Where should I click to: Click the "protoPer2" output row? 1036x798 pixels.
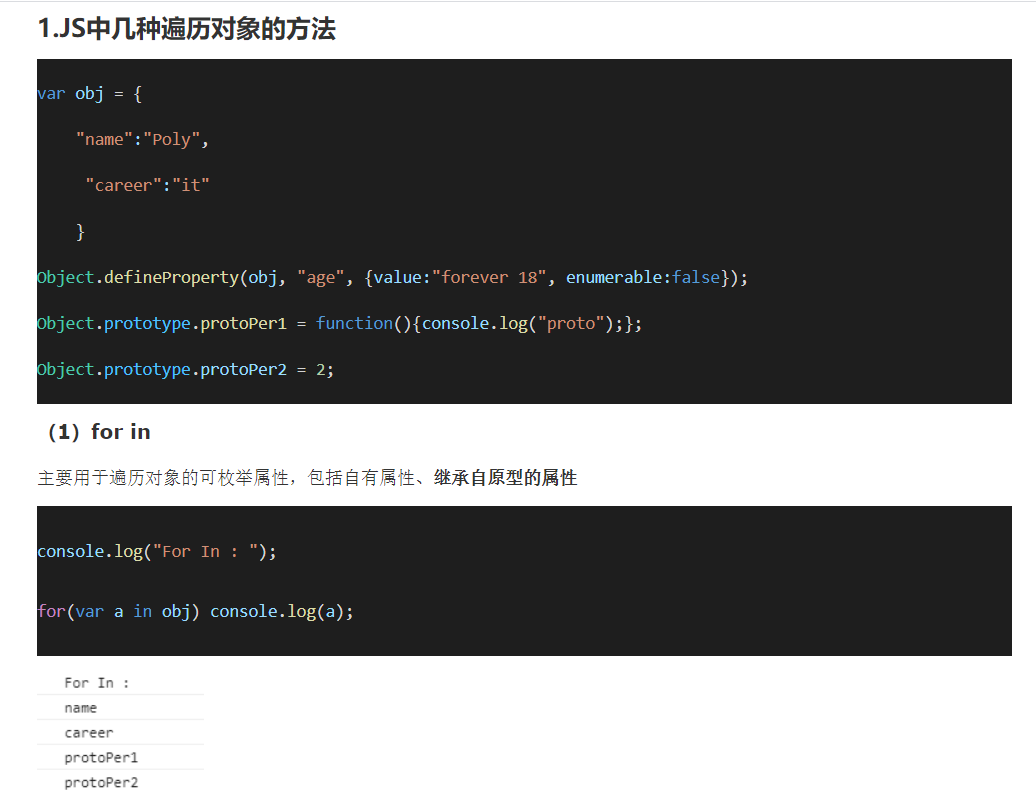[101, 783]
